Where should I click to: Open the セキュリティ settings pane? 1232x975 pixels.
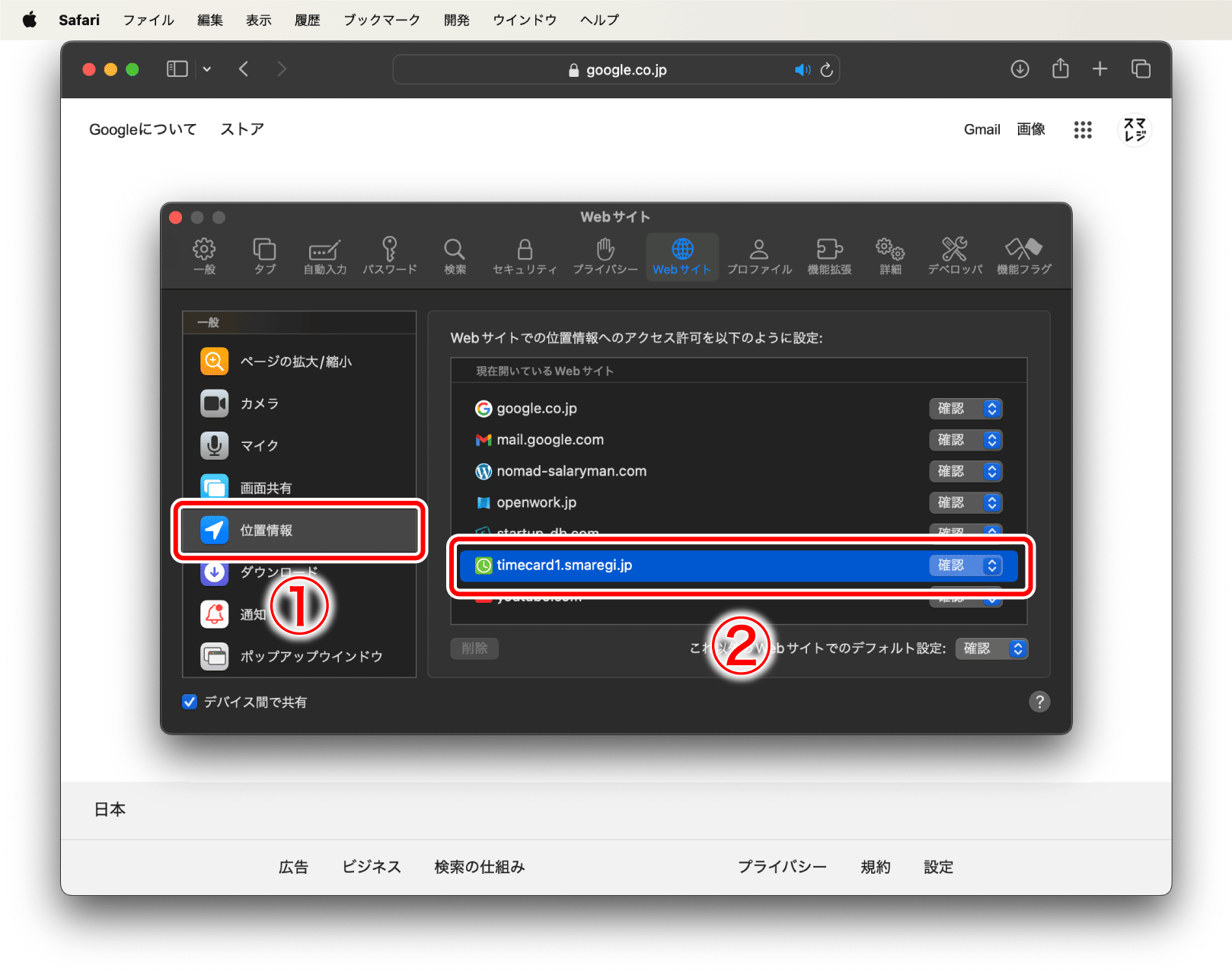pyautogui.click(x=524, y=256)
